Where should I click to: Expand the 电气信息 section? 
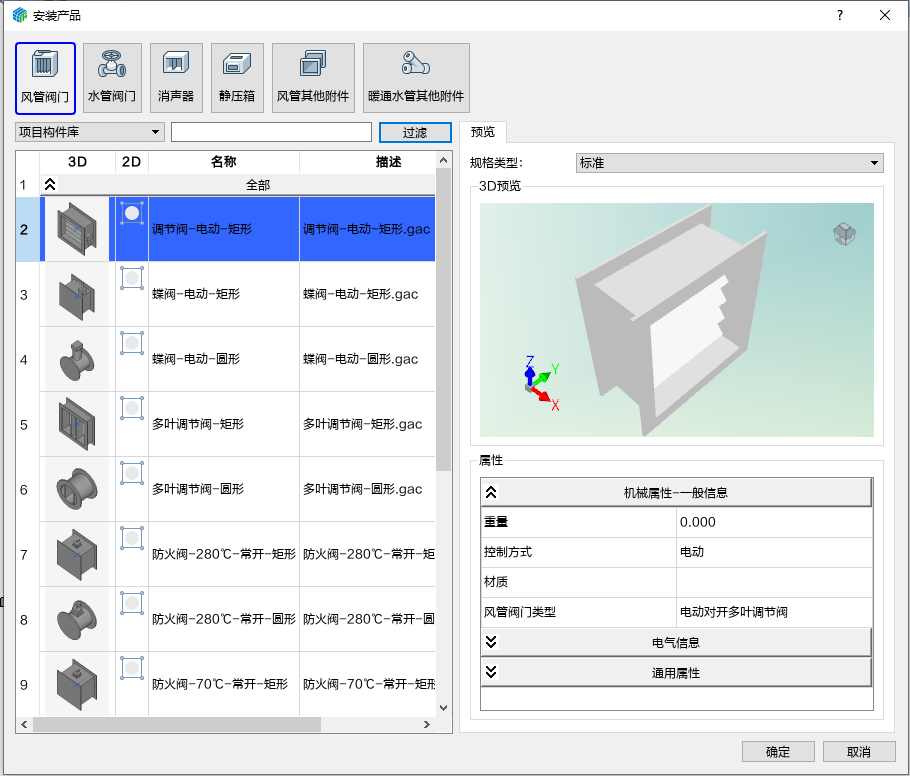pyautogui.click(x=491, y=642)
